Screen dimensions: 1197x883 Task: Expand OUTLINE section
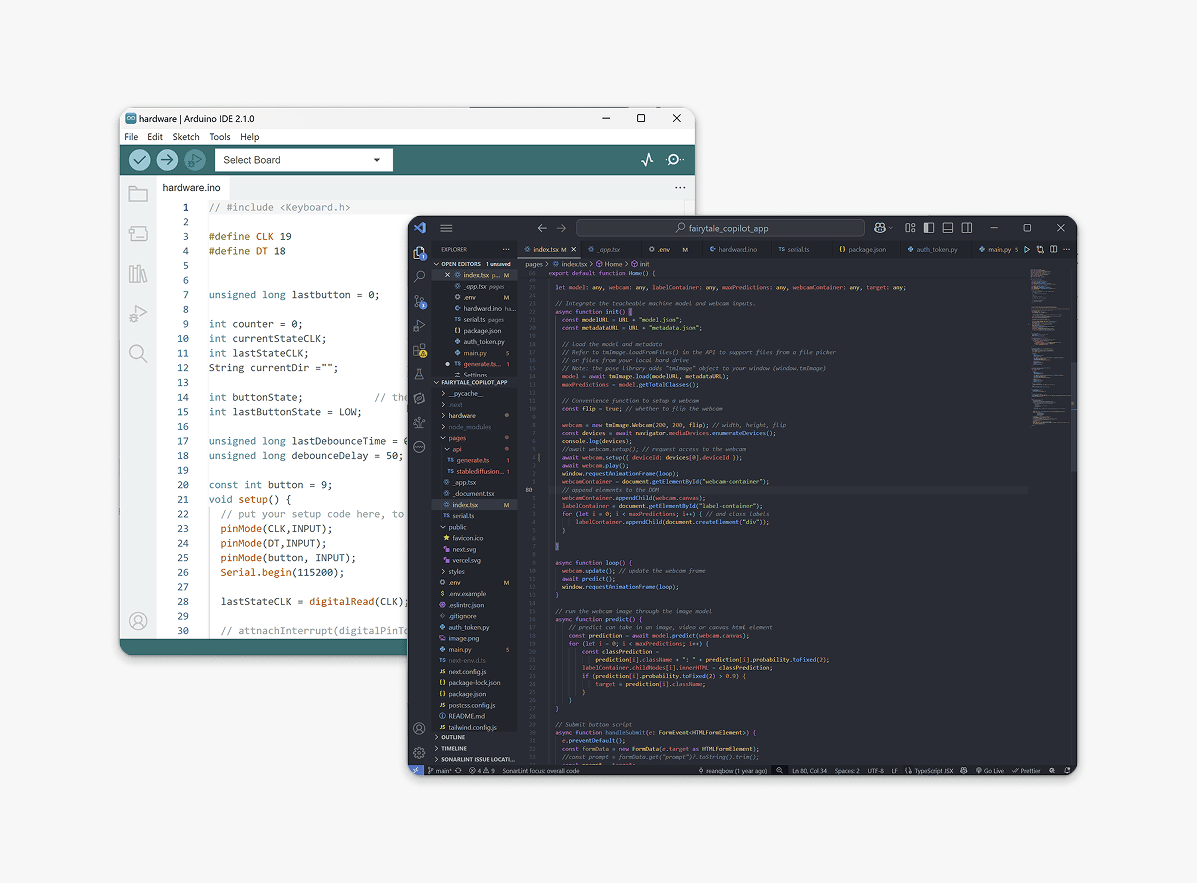475,737
